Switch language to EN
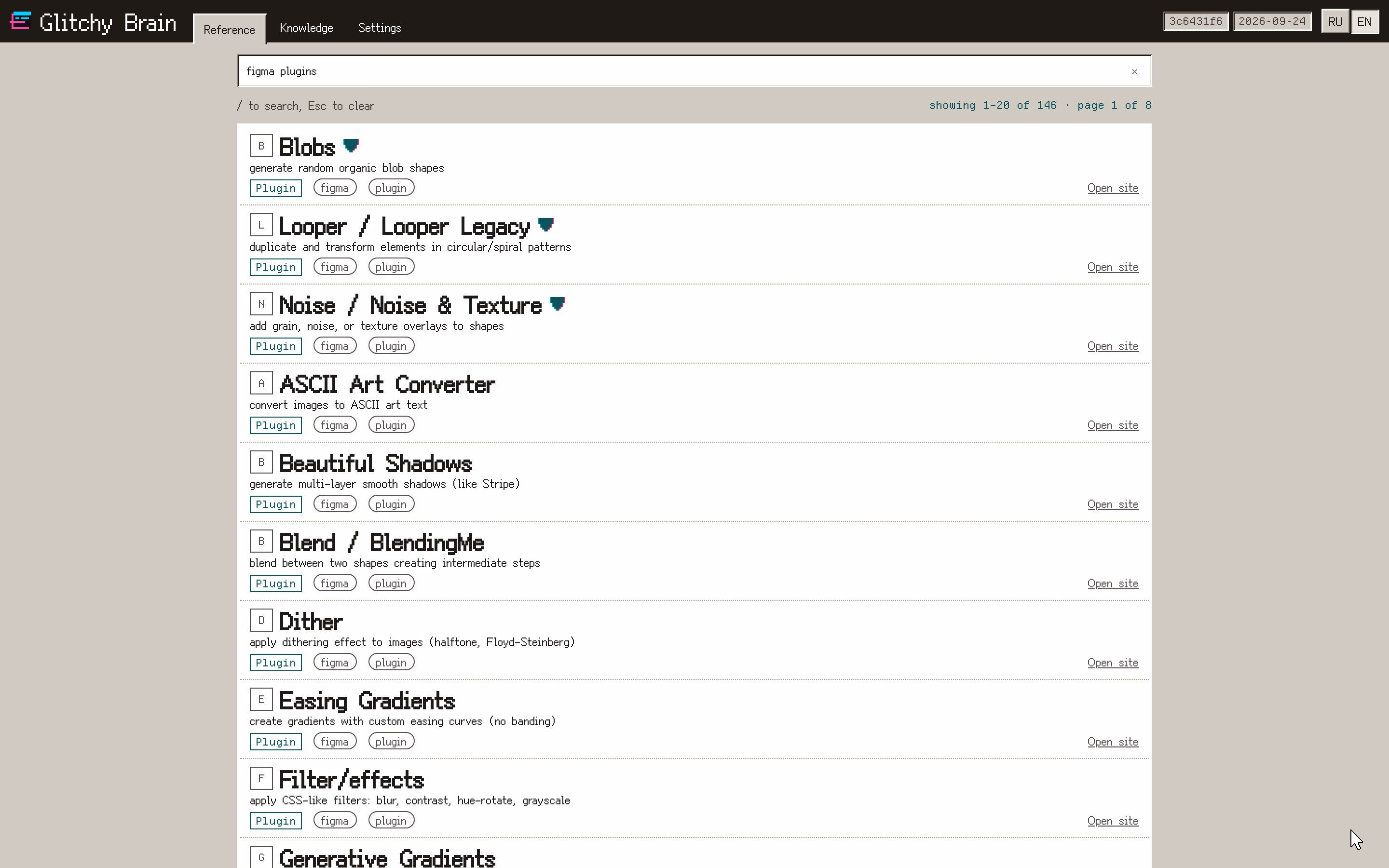The height and width of the screenshot is (868, 1389). (x=1364, y=22)
